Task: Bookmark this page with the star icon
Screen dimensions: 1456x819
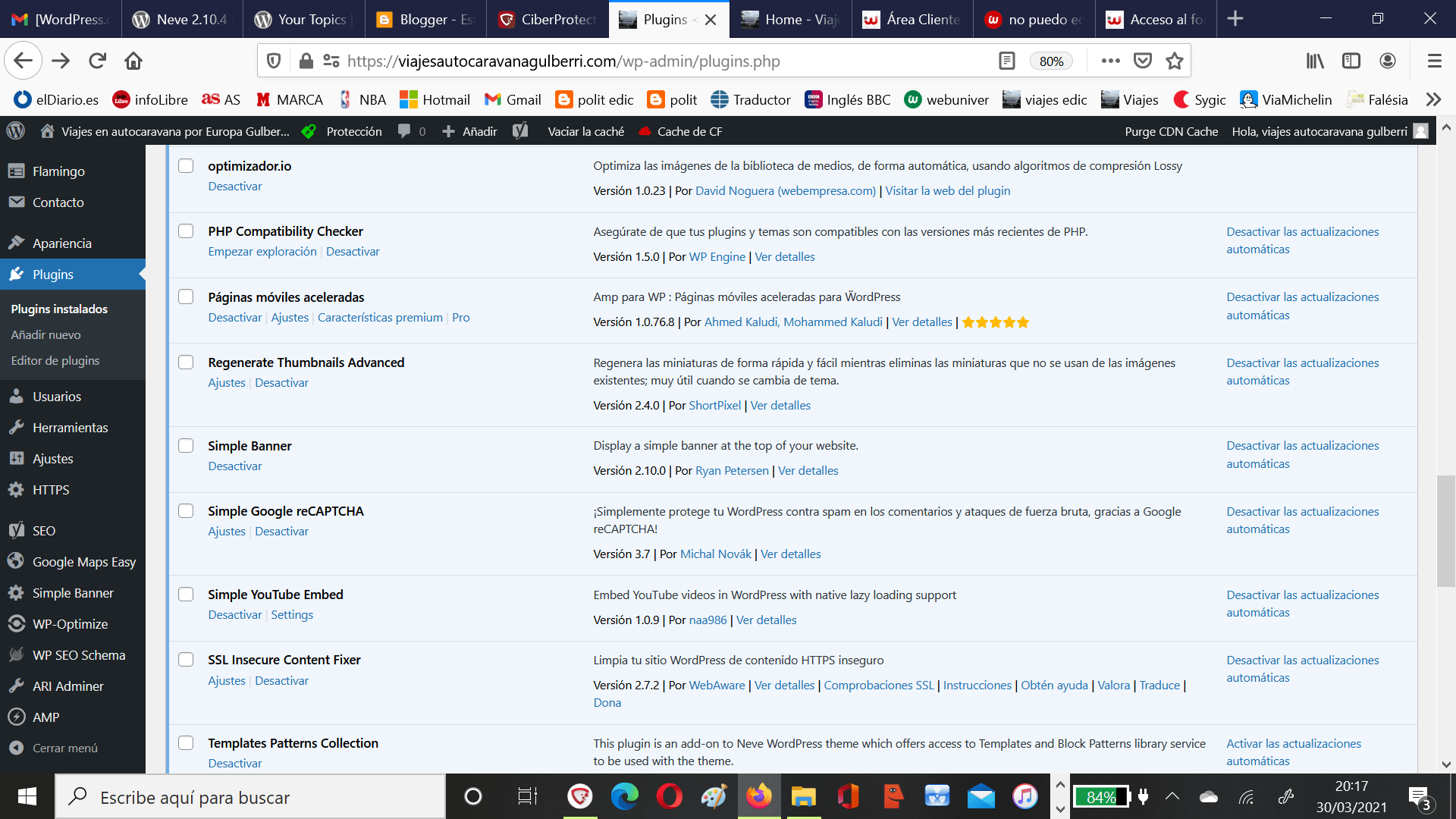Action: (x=1175, y=61)
